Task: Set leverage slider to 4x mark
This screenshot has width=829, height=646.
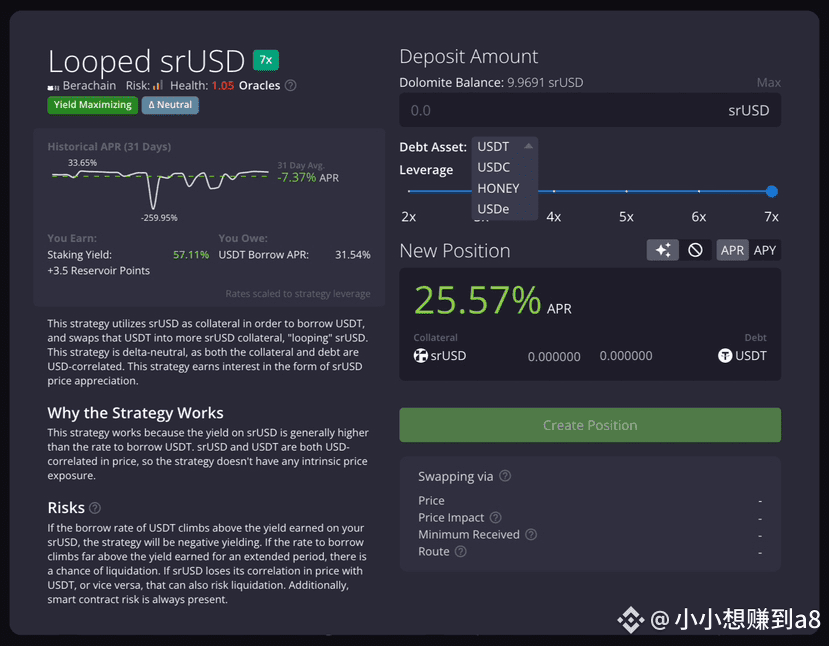Action: click(554, 191)
